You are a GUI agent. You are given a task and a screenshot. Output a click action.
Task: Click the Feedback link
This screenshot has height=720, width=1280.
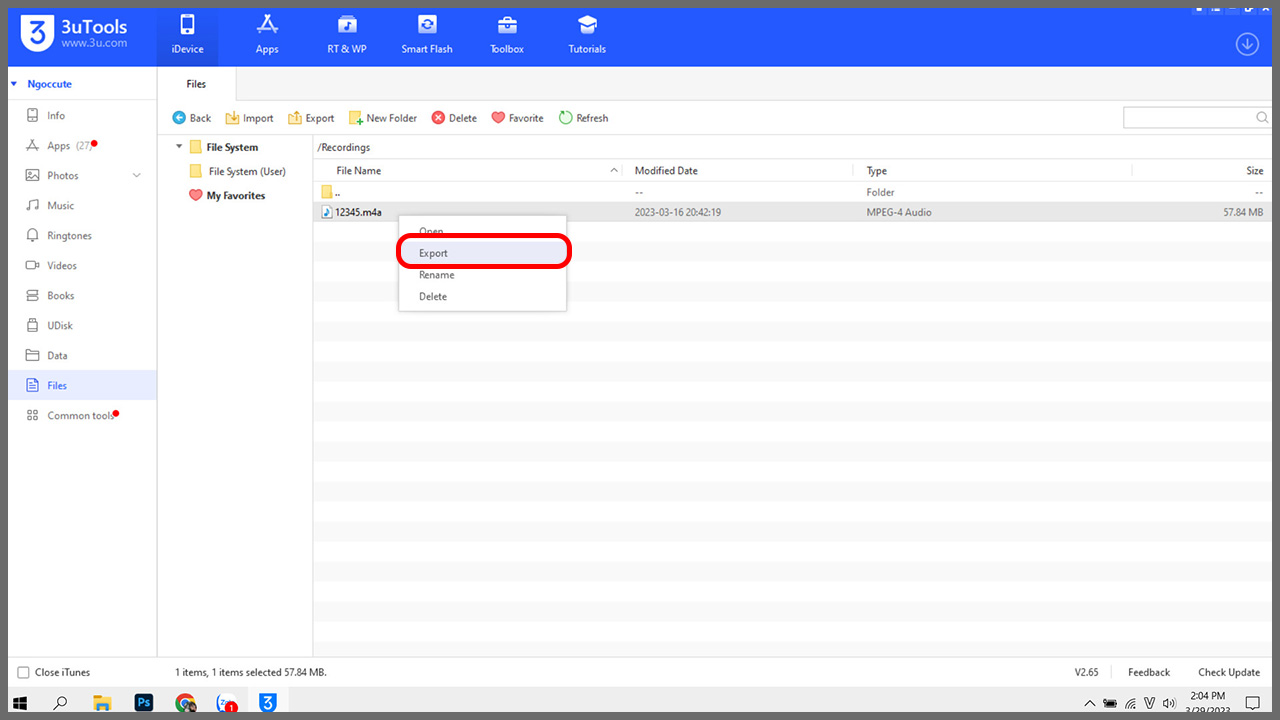pos(1149,673)
